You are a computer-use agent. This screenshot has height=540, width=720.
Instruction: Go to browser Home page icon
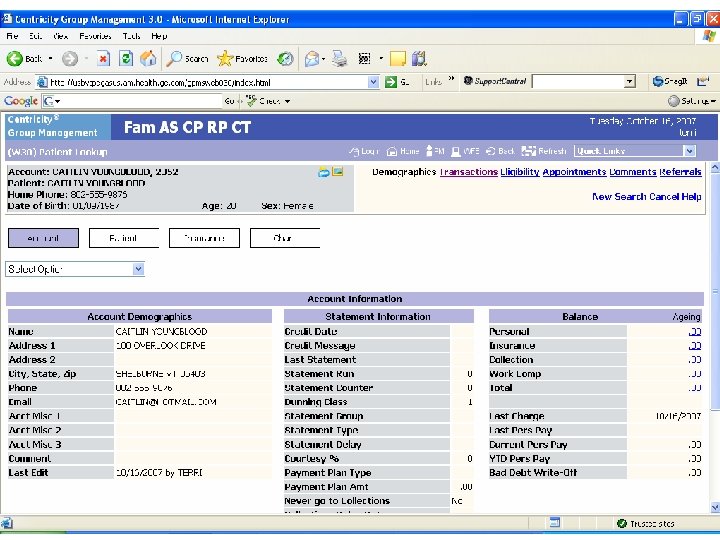point(148,59)
